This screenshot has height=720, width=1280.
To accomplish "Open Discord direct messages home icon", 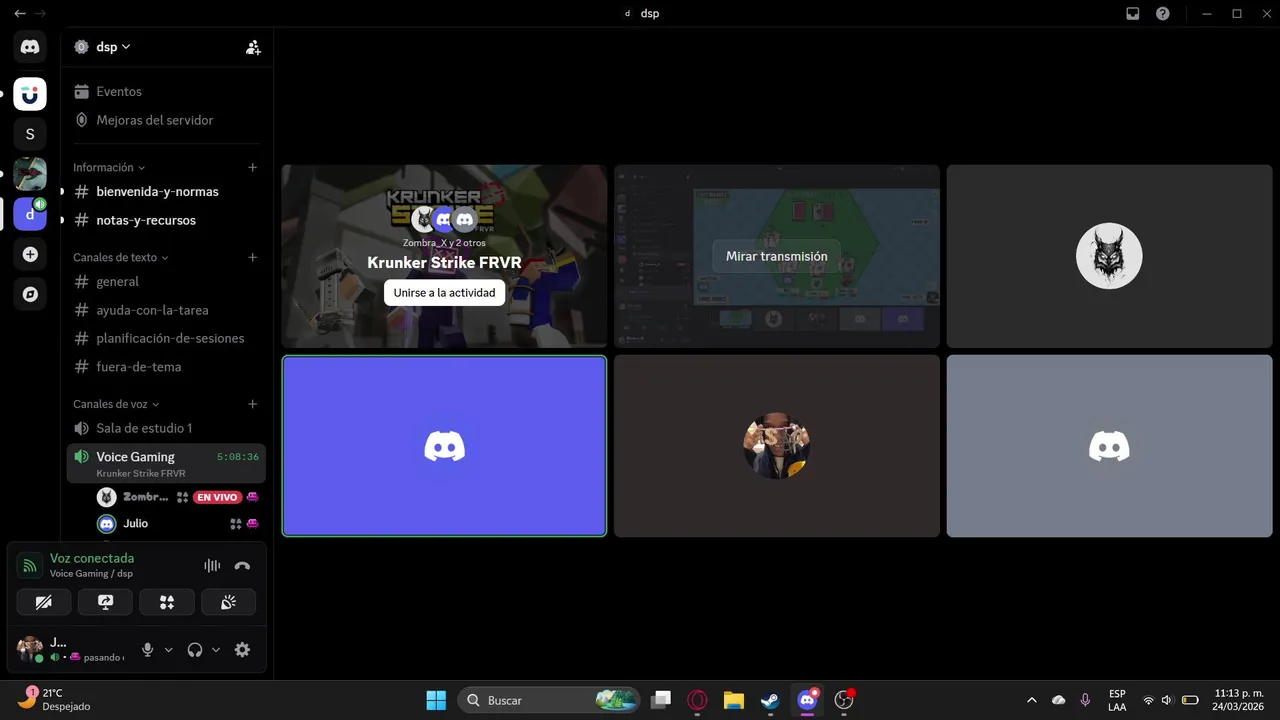I will [x=30, y=47].
